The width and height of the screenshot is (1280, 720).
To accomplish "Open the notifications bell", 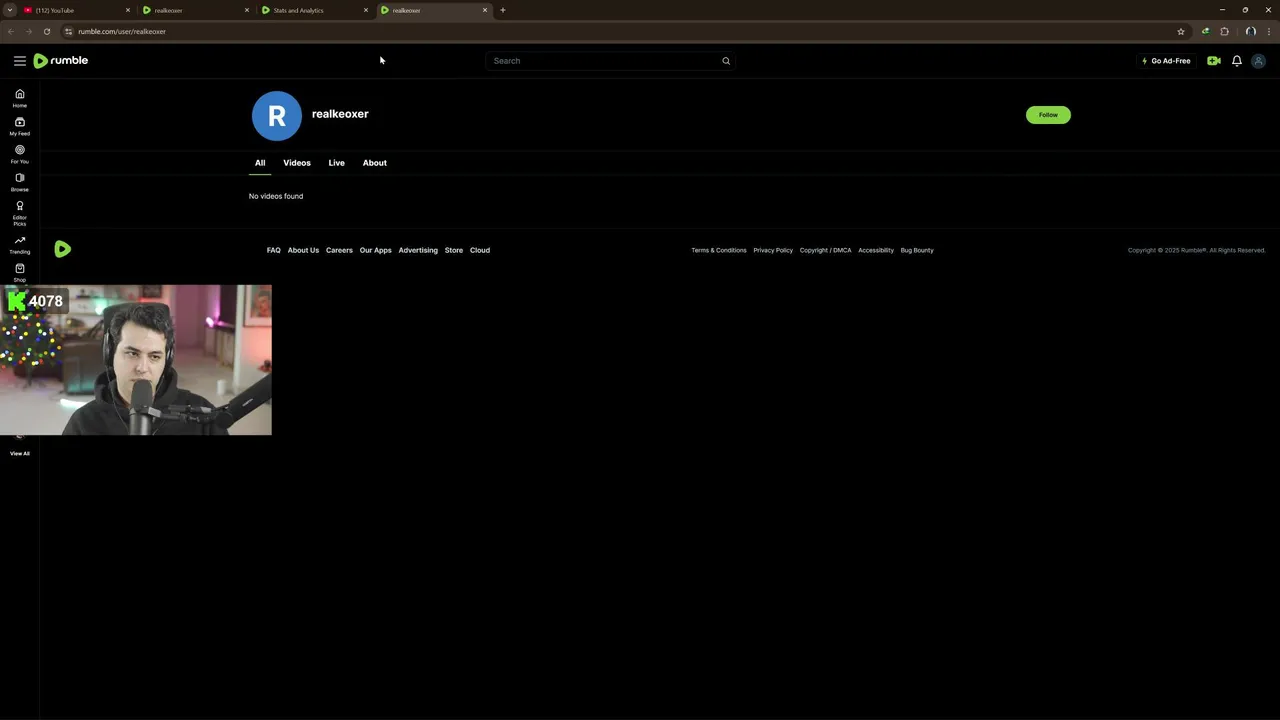I will 1237,61.
